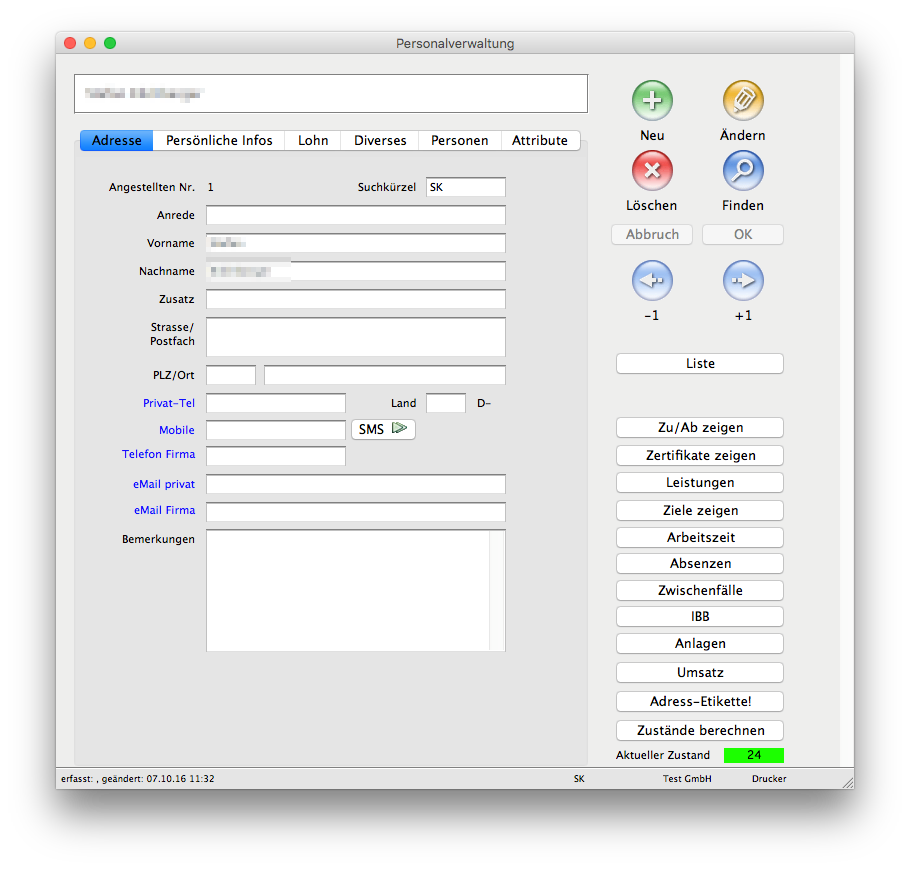This screenshot has width=910, height=869.
Task: Click into the Bemerkungen text area
Action: pos(347,590)
